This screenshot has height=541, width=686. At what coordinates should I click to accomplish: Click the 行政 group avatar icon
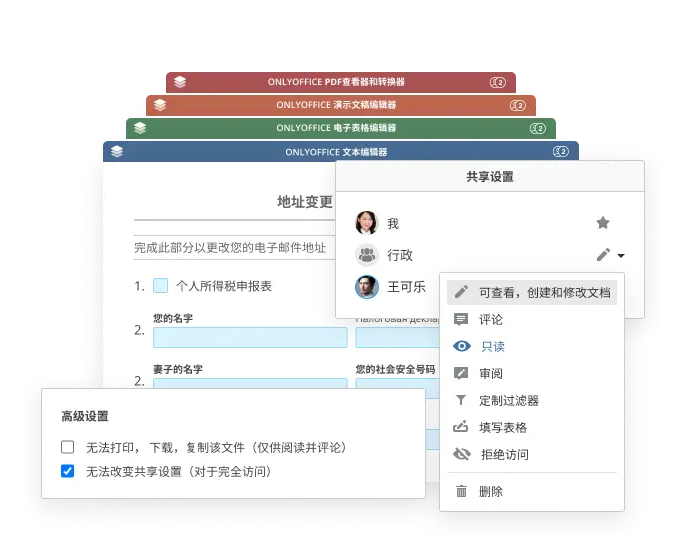click(367, 255)
